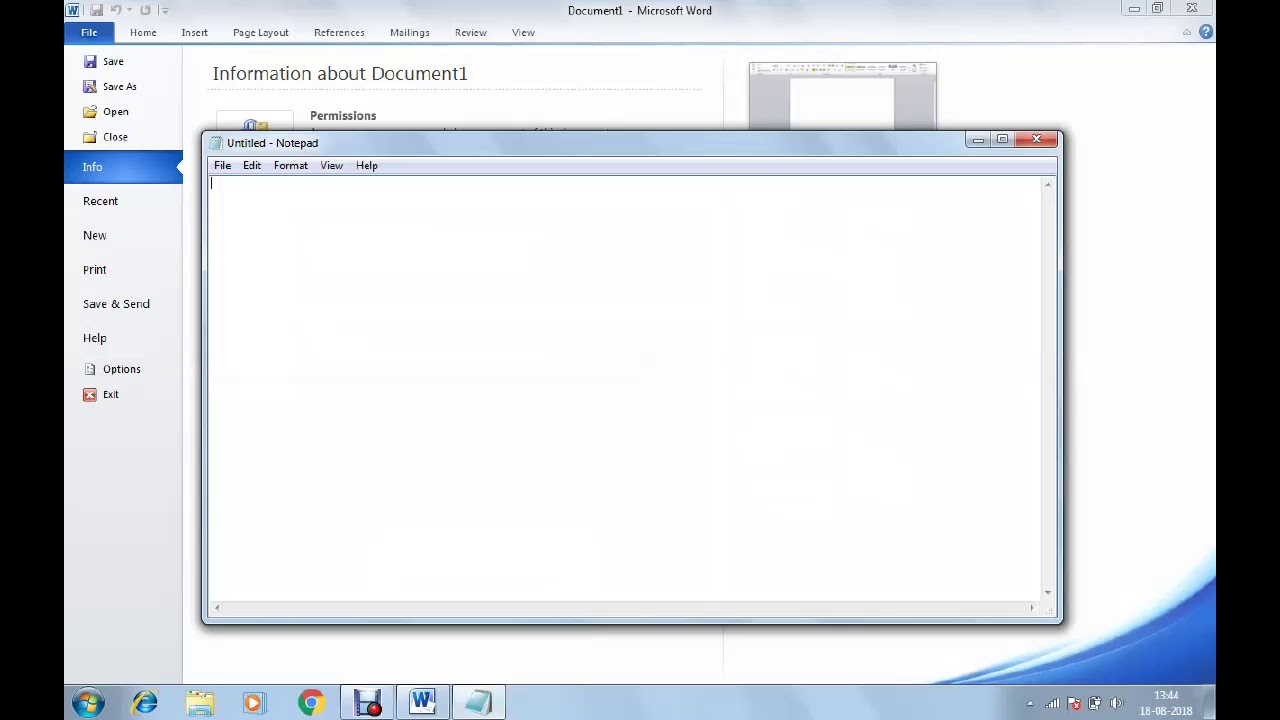1280x720 pixels.
Task: Click the Notepad icon in its title bar
Action: point(216,143)
